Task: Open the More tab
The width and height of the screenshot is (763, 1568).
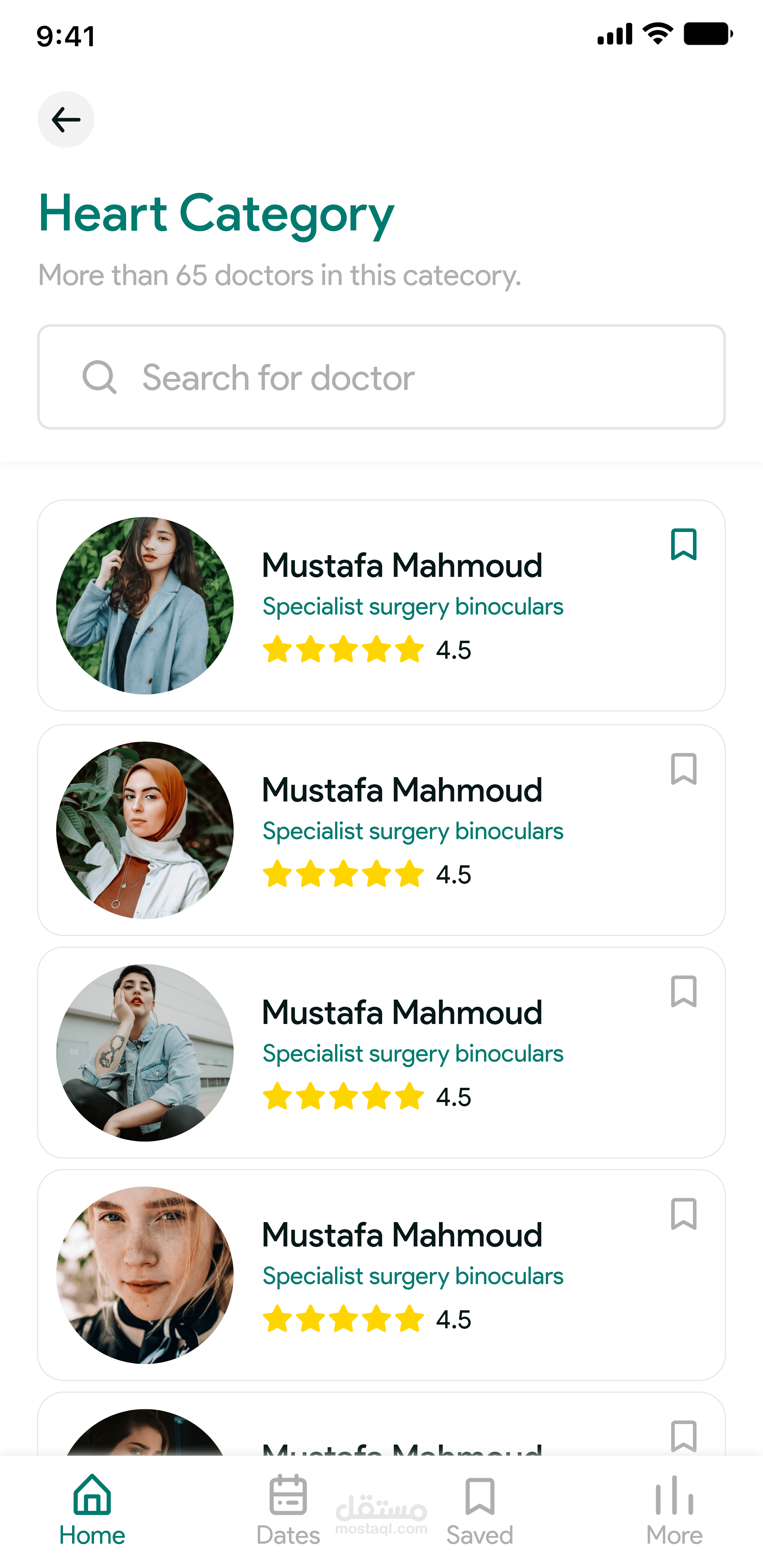Action: pos(674,1509)
